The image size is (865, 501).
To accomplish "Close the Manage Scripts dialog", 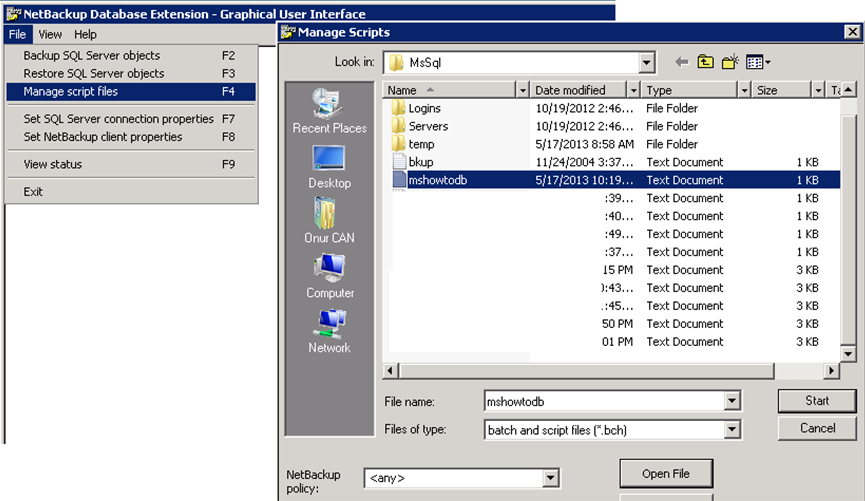I will point(852,32).
